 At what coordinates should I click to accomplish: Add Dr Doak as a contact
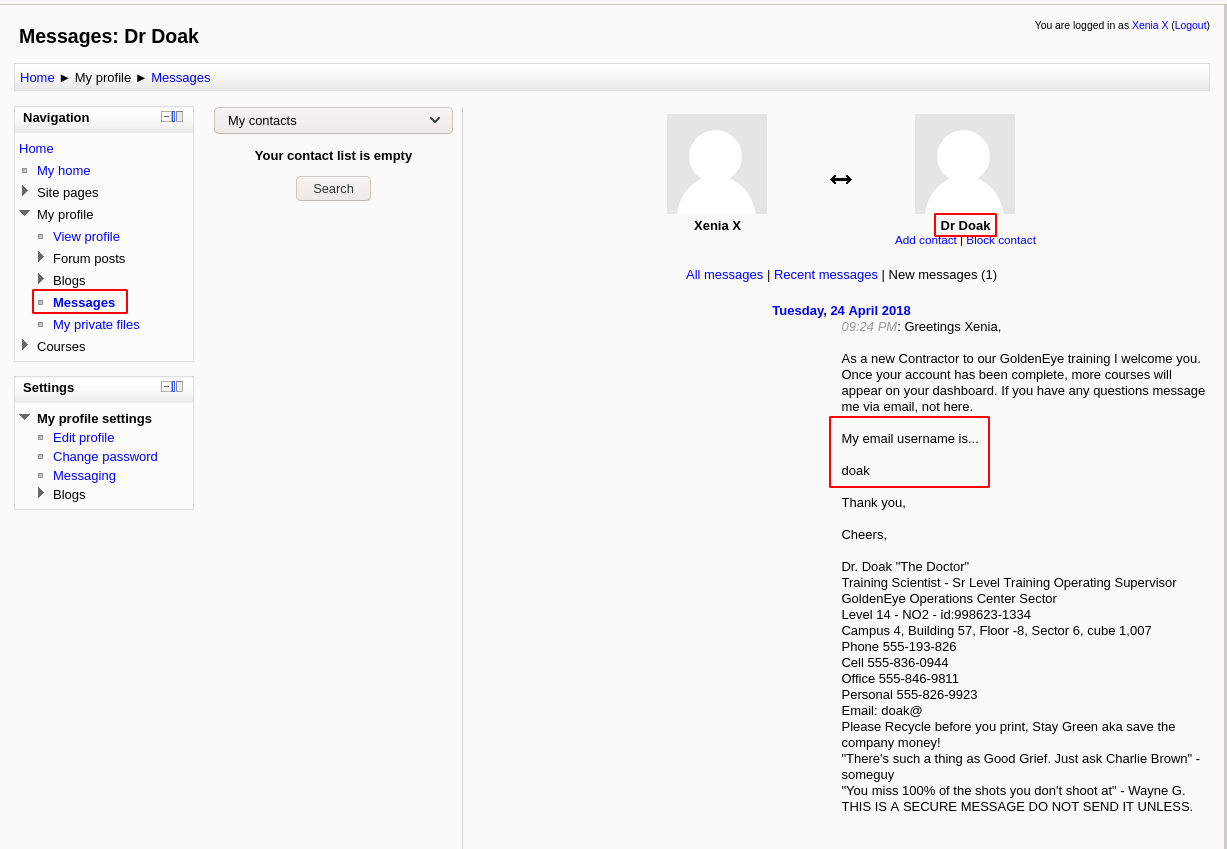tap(925, 240)
